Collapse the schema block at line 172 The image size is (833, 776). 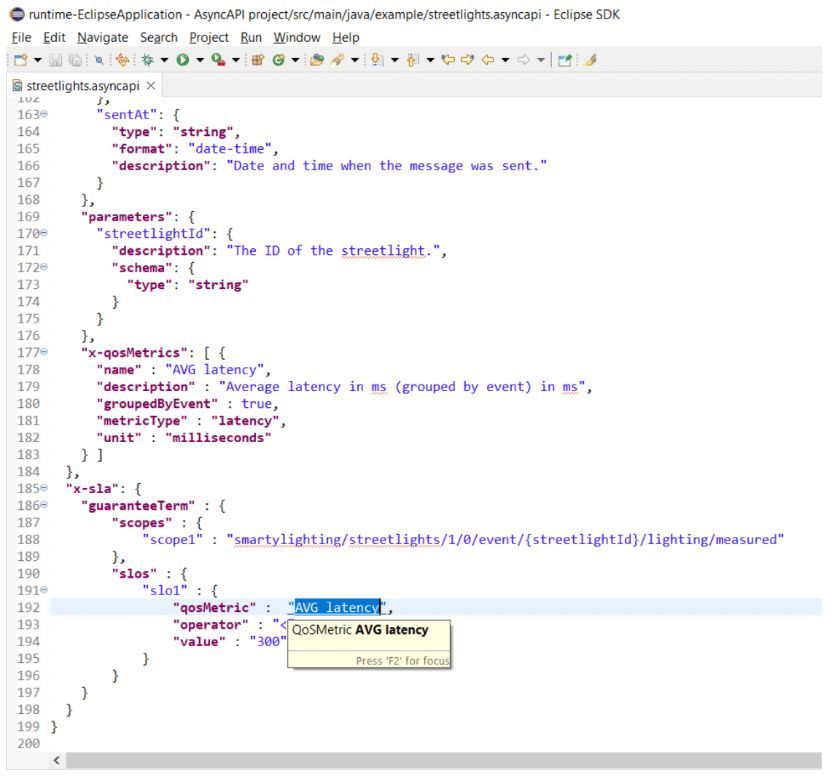44,267
